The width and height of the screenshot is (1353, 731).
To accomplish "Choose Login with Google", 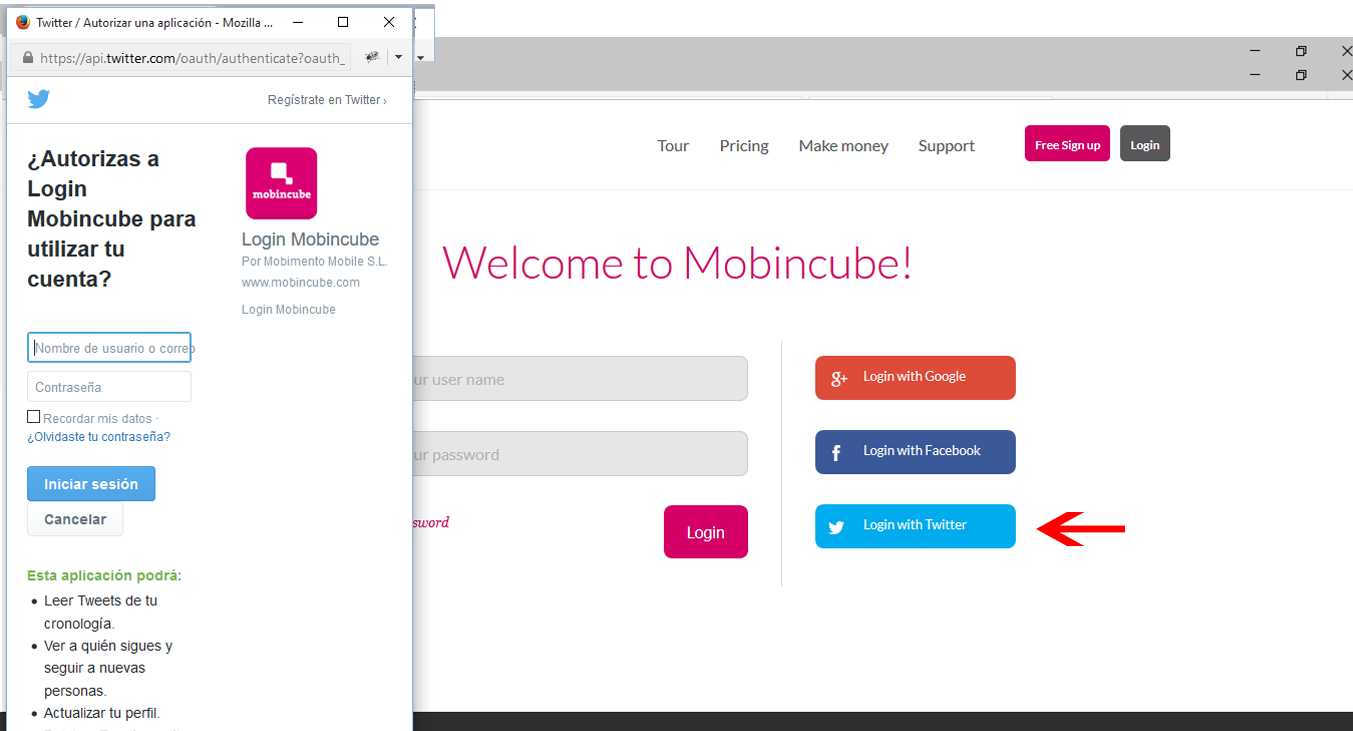I will [x=915, y=378].
